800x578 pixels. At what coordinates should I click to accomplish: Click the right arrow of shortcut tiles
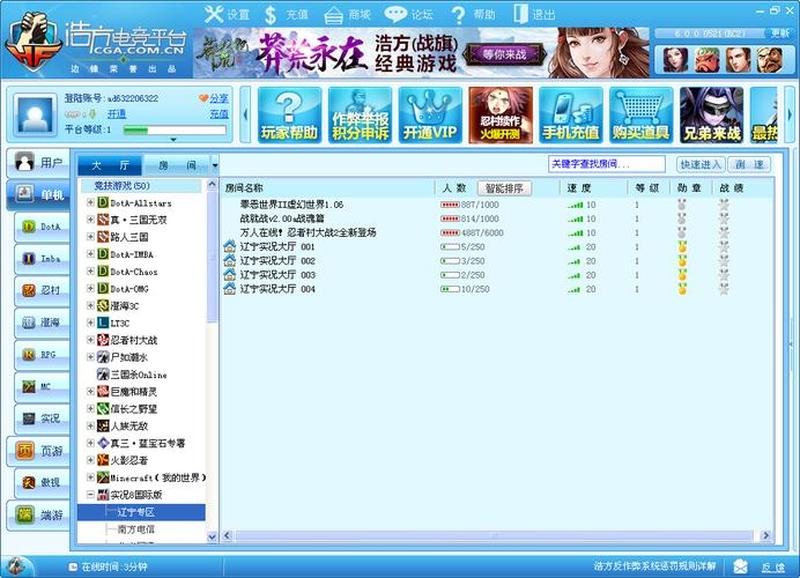point(789,115)
